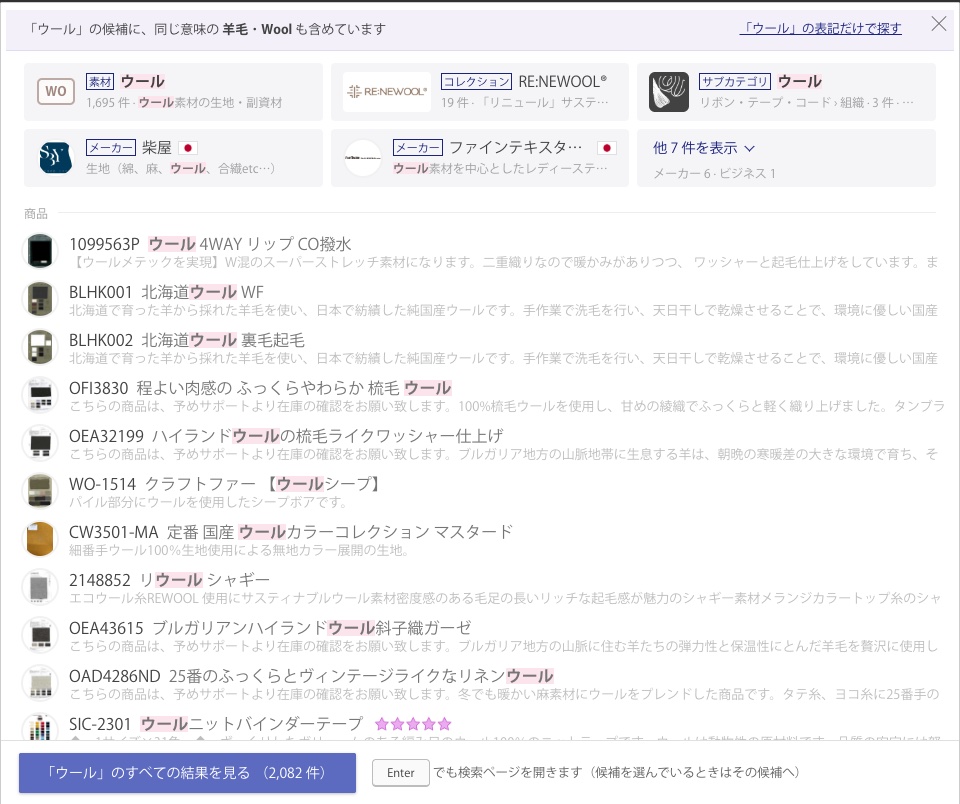960x804 pixels.
Task: Open product BLHK001 北海道ウール WF
Action: click(480, 300)
